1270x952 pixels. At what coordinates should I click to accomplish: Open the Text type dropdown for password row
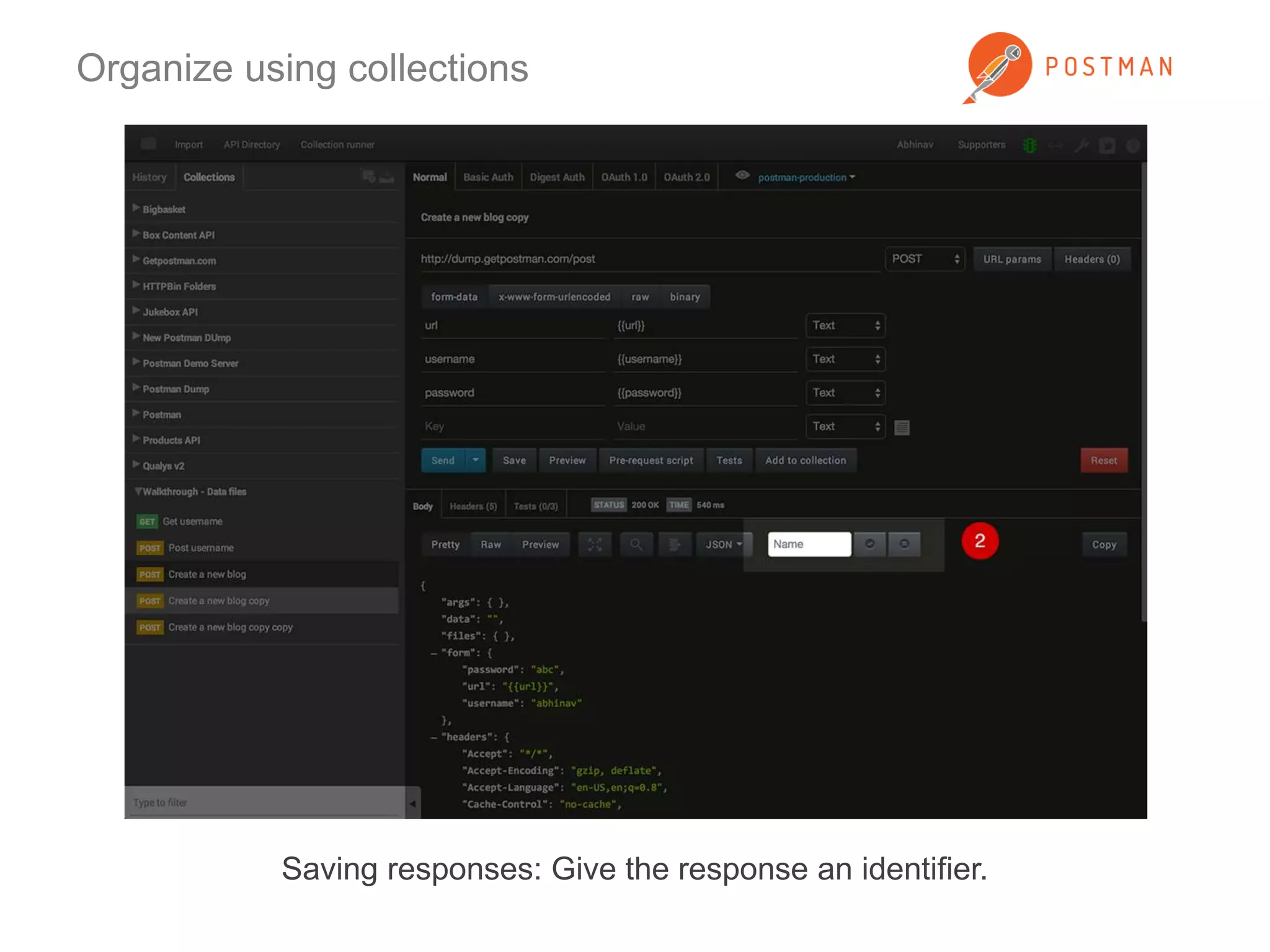pos(846,392)
